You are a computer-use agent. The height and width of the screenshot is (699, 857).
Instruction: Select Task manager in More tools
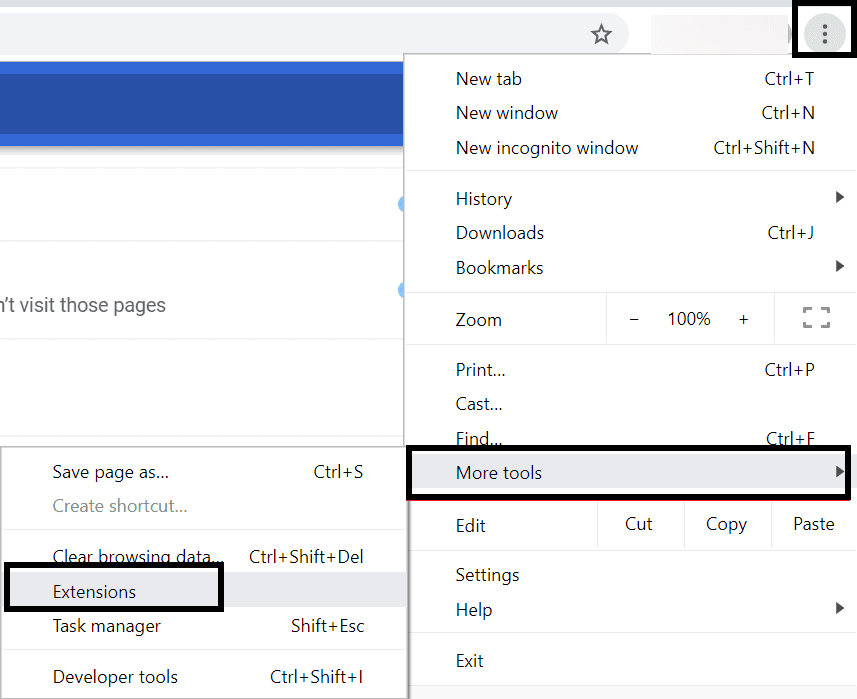pos(204,626)
